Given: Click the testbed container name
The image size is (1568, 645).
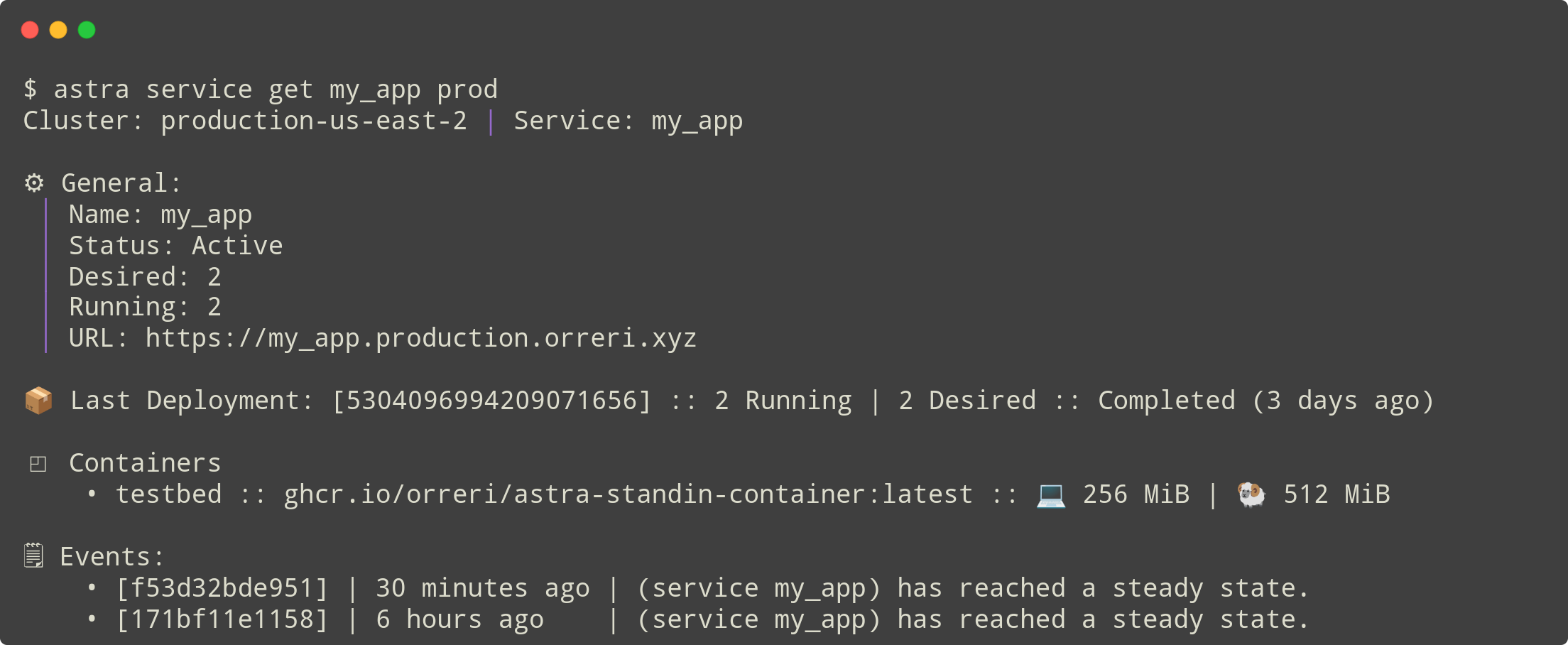Looking at the screenshot, I should (x=169, y=494).
